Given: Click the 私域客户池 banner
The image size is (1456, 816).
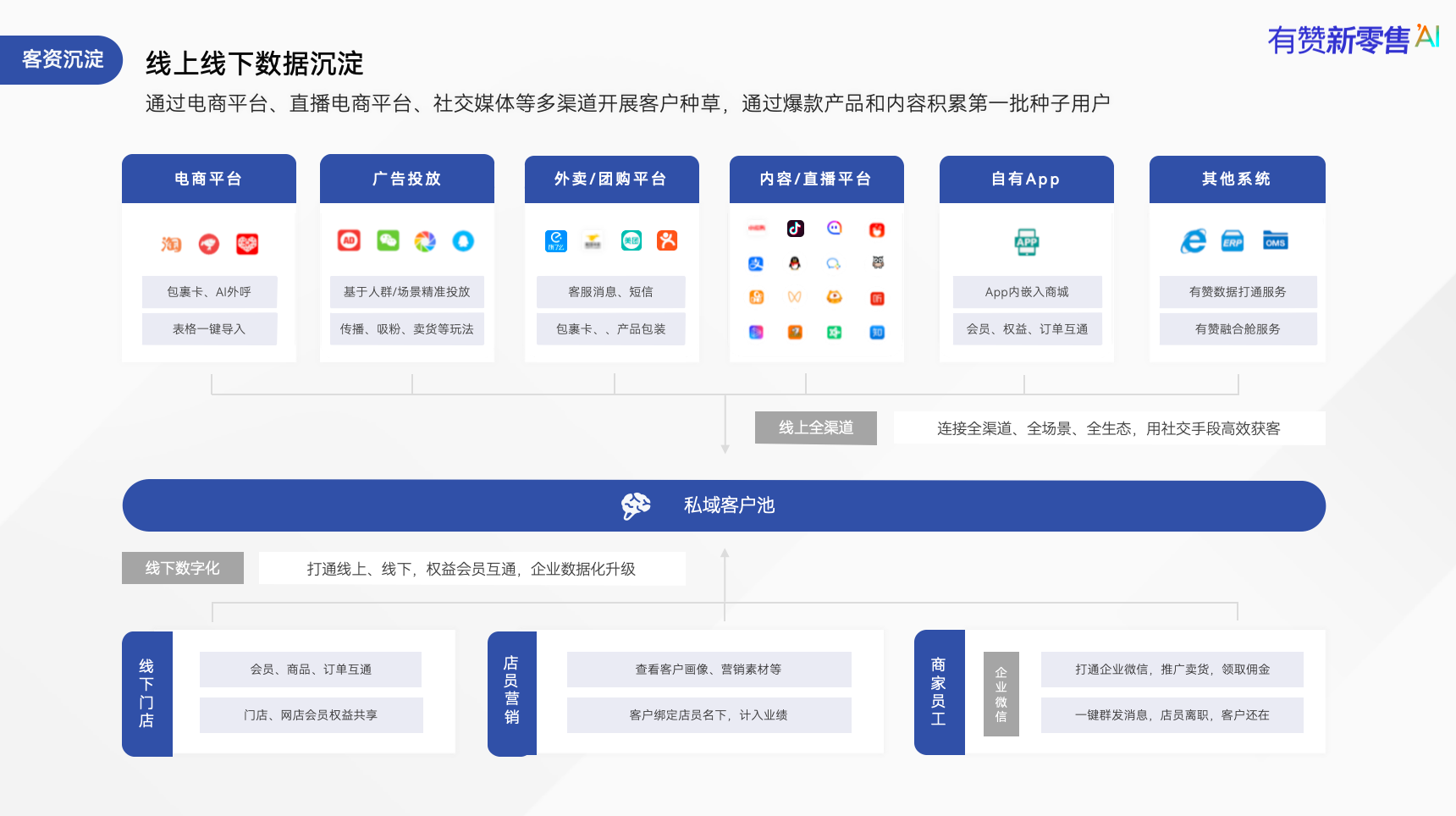Looking at the screenshot, I should click(729, 505).
